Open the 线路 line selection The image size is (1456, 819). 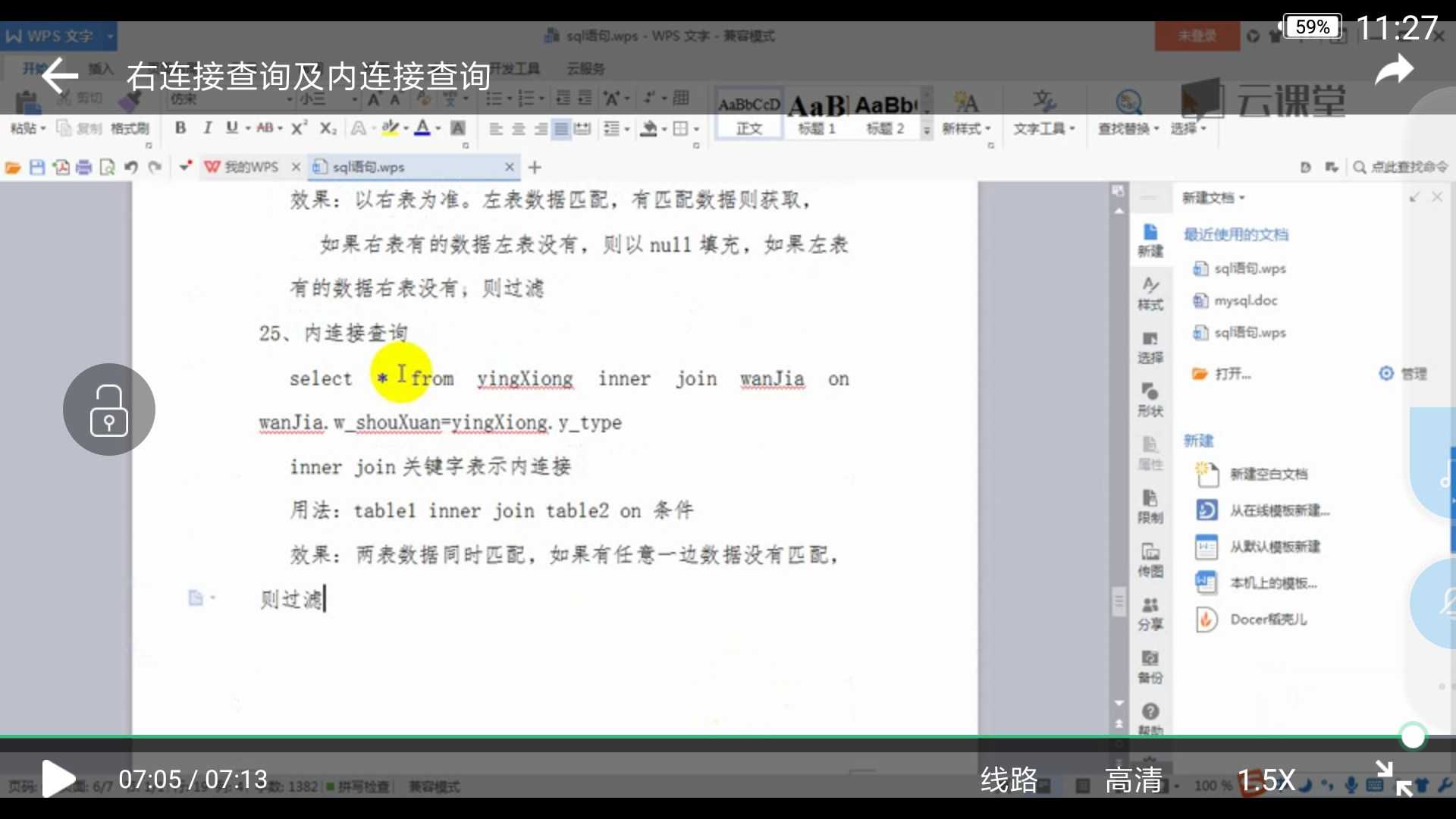click(x=1009, y=780)
